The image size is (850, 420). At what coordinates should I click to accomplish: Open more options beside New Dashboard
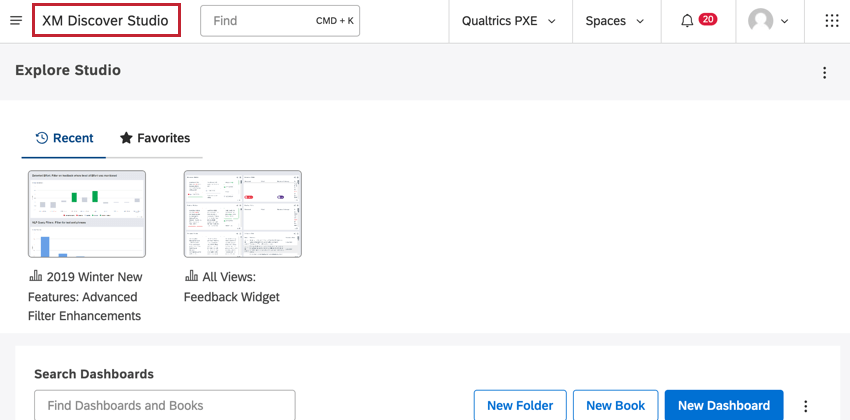806,406
